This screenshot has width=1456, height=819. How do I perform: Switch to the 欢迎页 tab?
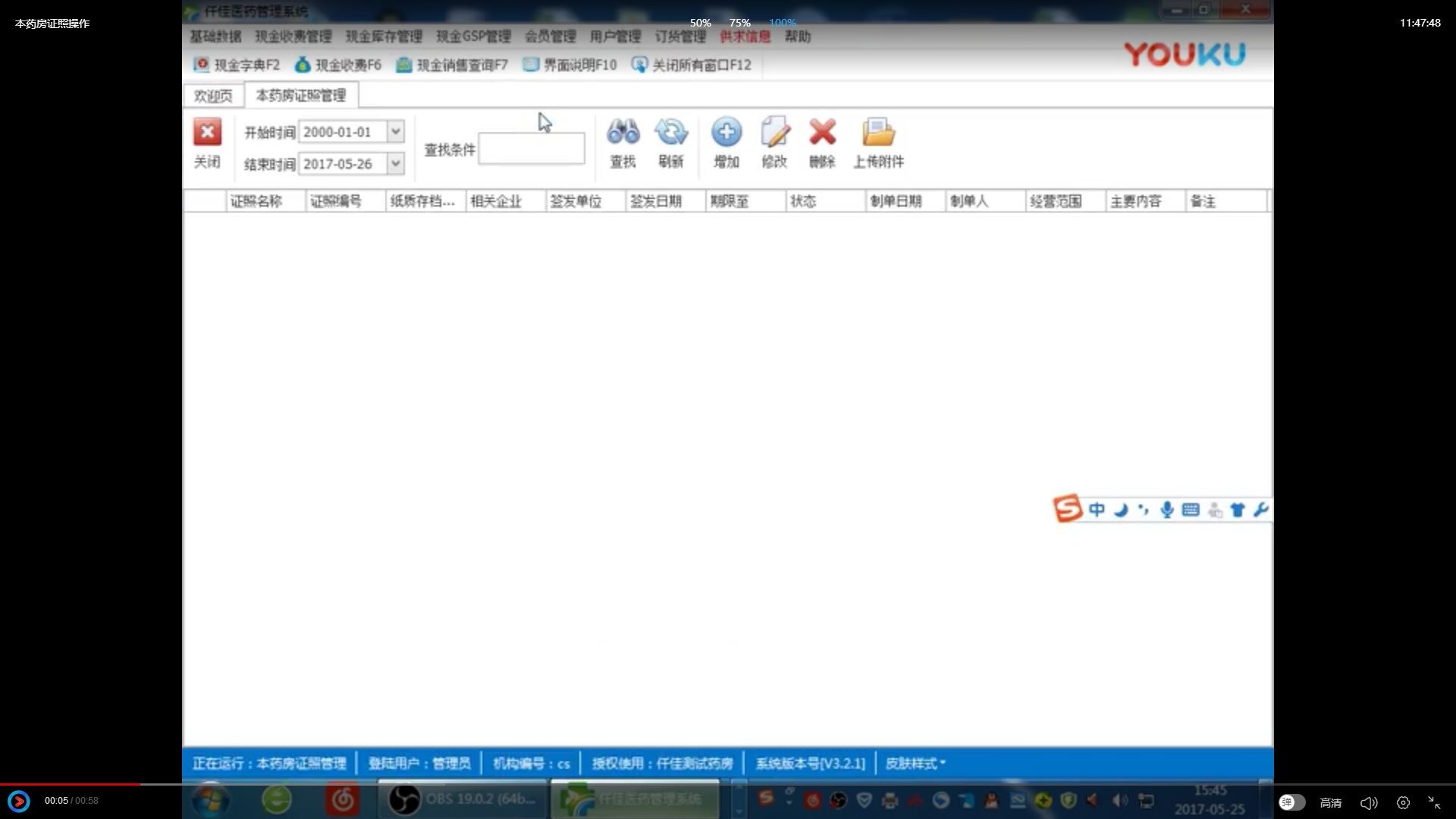(213, 96)
